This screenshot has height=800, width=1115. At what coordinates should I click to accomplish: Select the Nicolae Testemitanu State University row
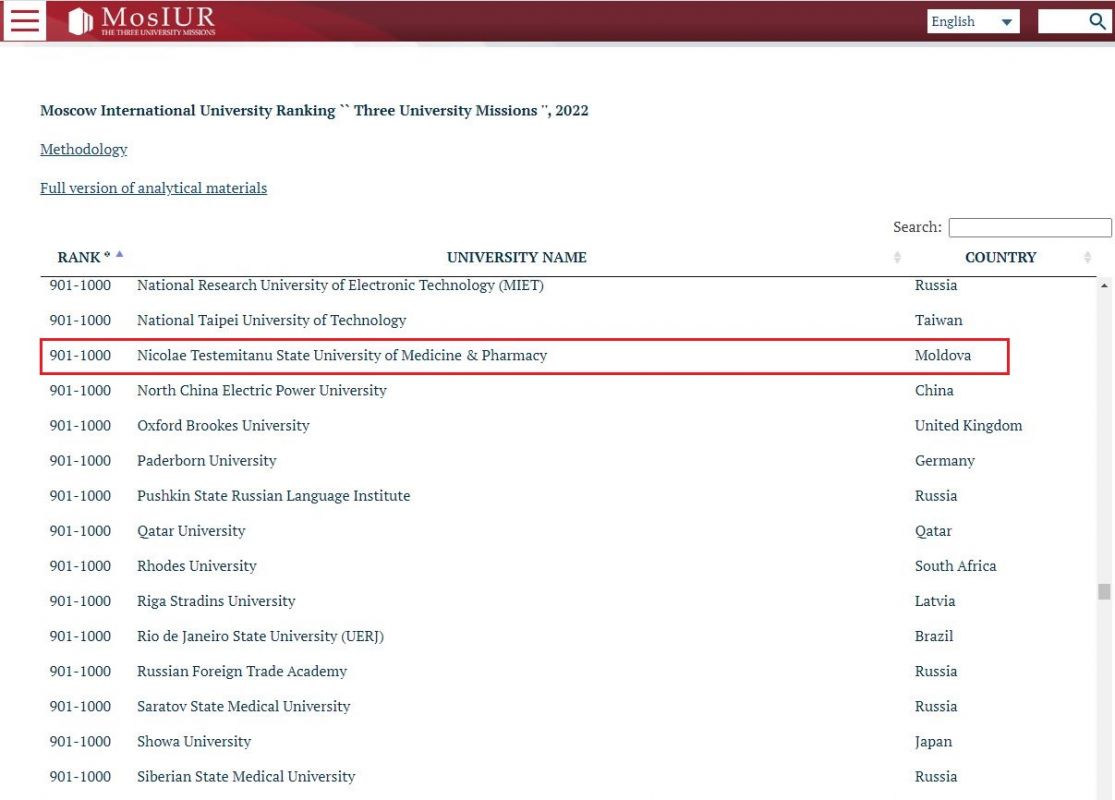click(x=342, y=356)
